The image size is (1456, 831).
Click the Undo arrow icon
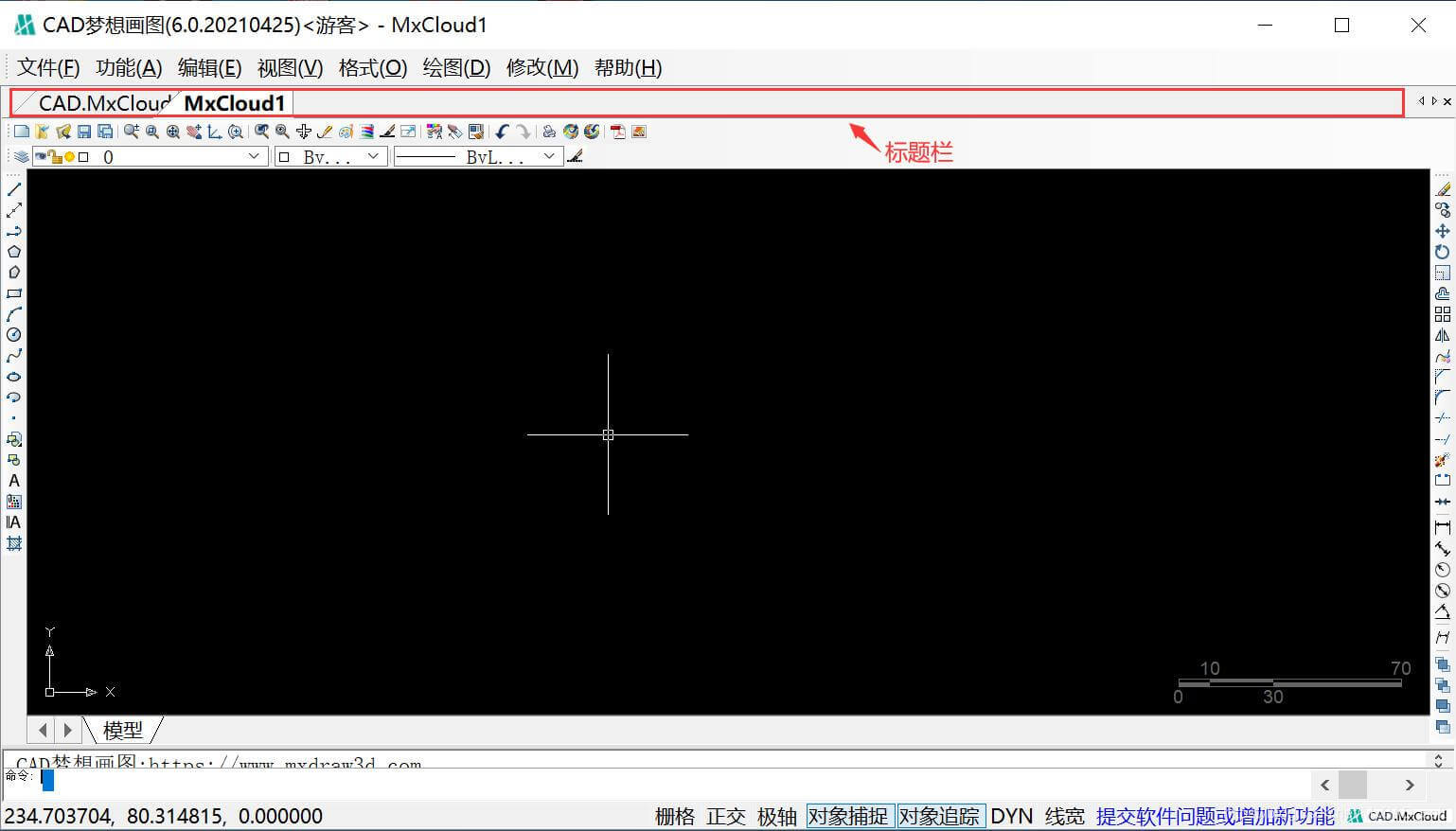(502, 132)
